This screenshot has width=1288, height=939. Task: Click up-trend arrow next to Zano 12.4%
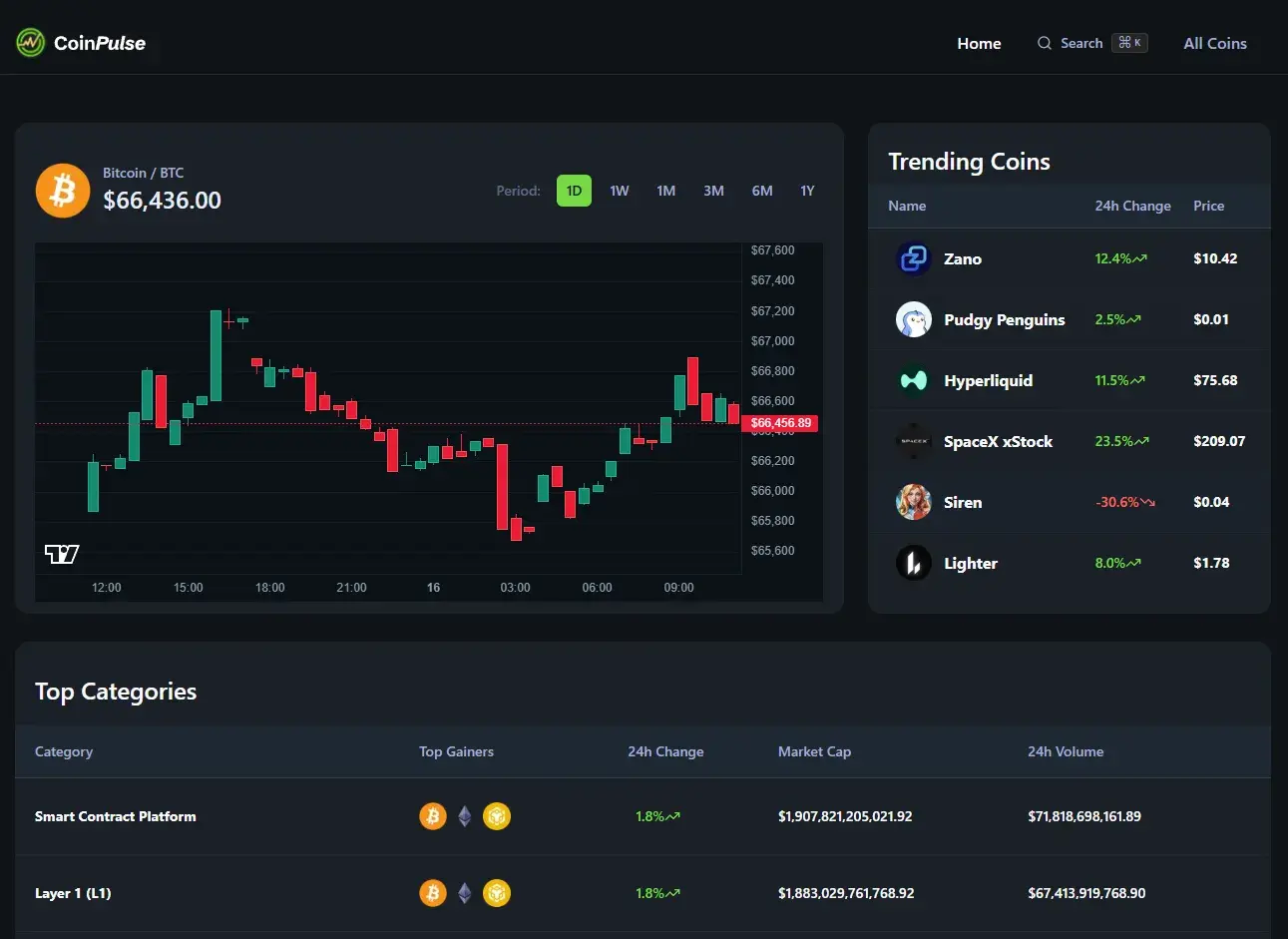tap(1140, 258)
